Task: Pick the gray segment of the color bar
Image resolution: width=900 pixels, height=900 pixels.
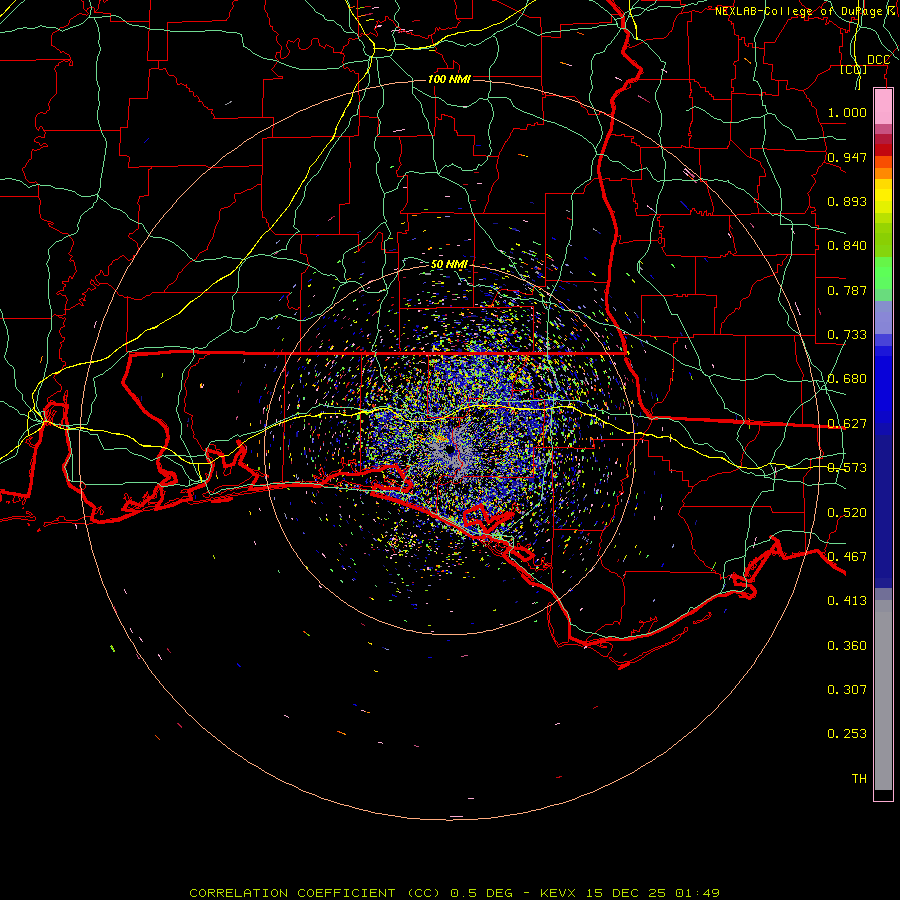Action: (x=883, y=695)
